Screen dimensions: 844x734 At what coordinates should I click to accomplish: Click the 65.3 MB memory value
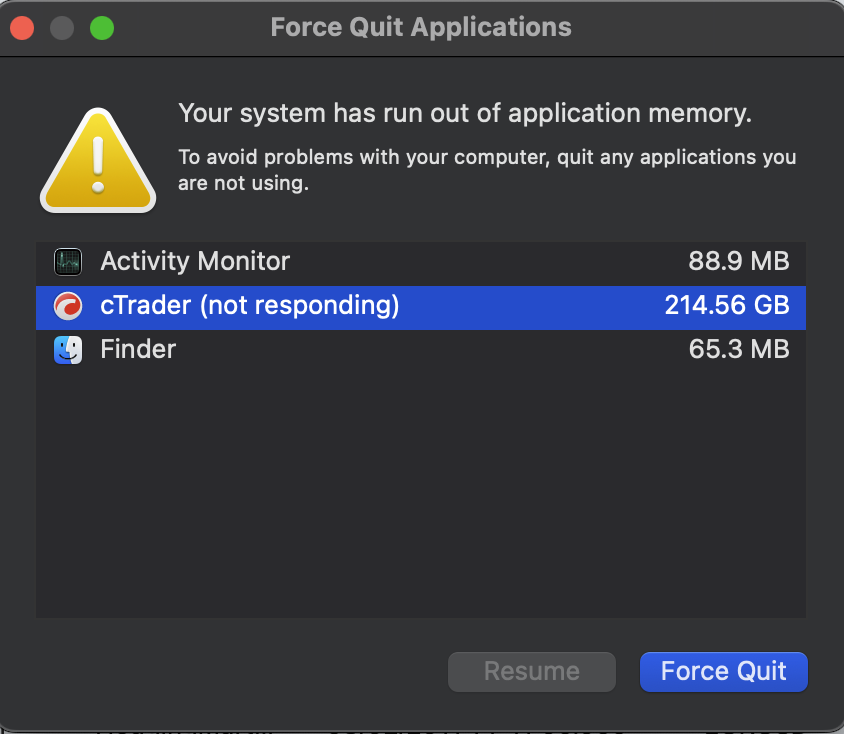point(738,350)
